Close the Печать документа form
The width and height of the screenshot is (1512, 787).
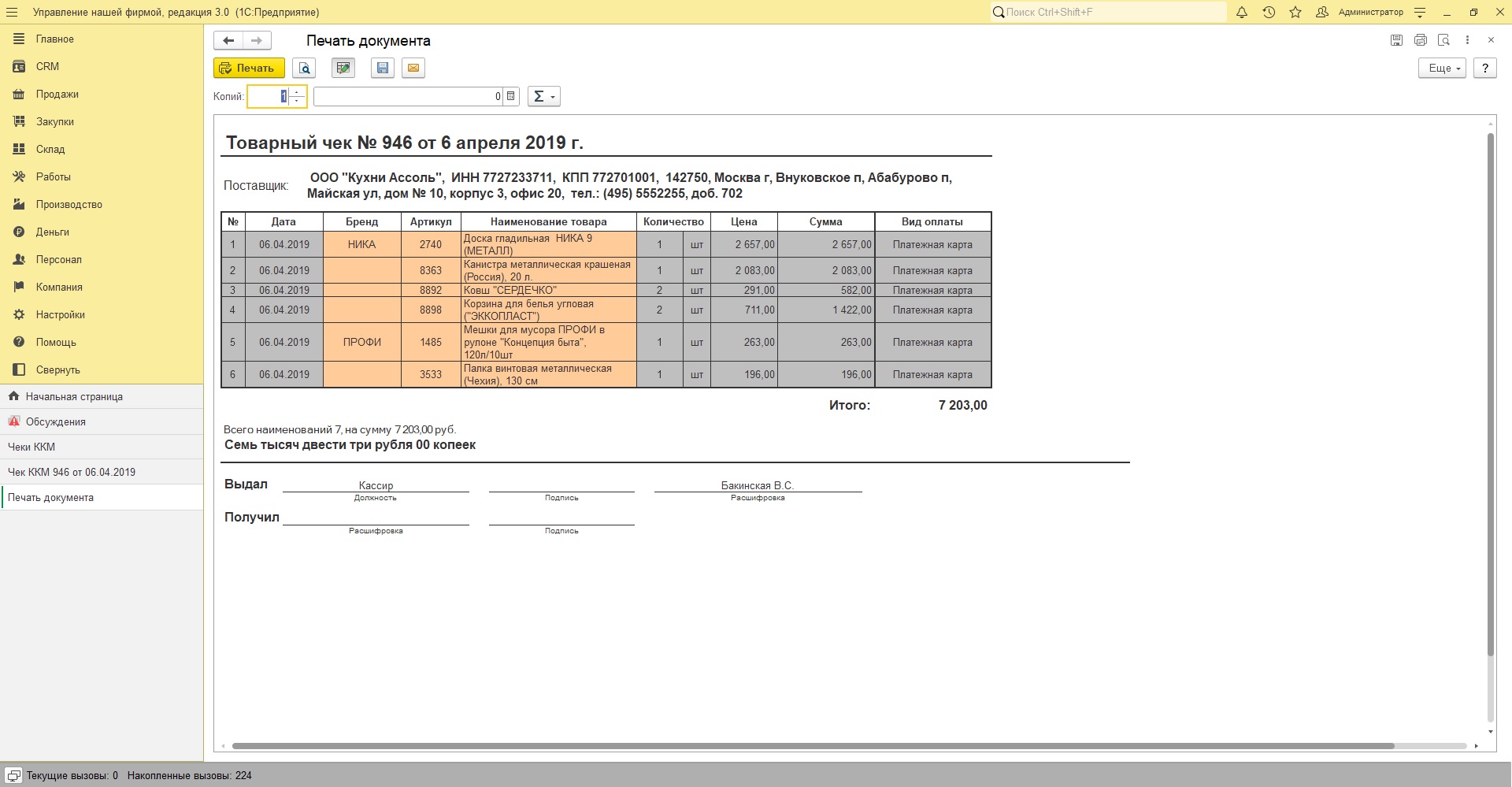point(1491,40)
